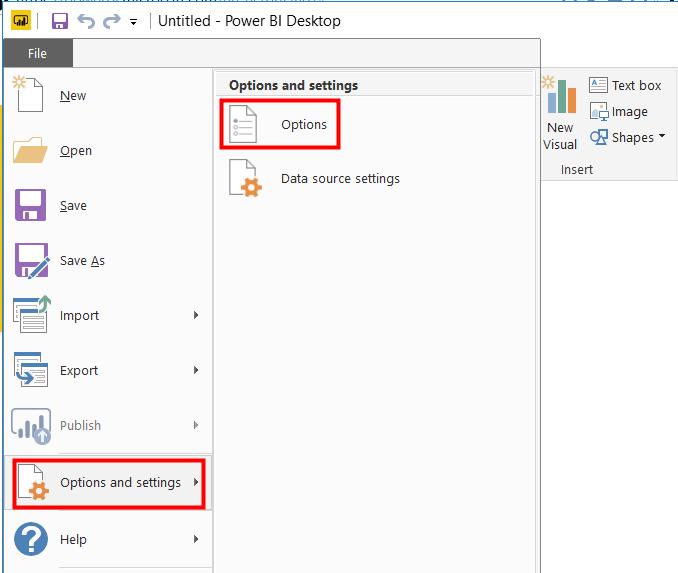
Task: Open the Customize Quick Access Toolbar dropdown
Action: coord(134,22)
